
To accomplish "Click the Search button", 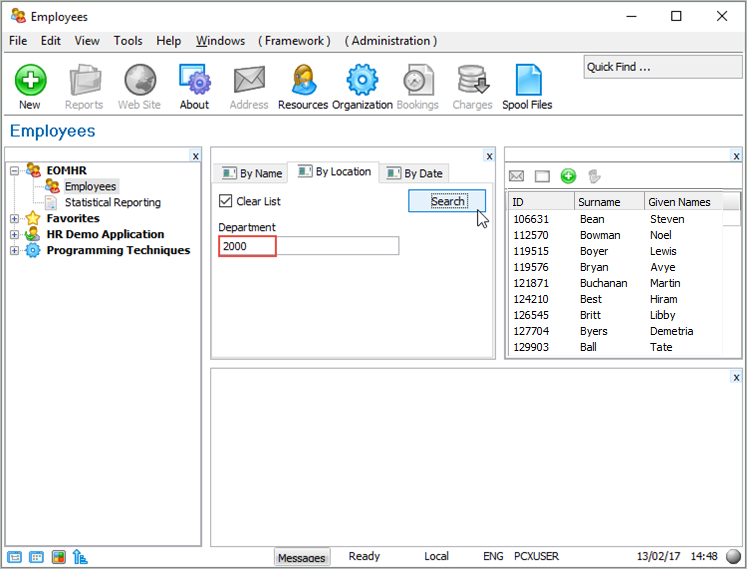I will [447, 201].
